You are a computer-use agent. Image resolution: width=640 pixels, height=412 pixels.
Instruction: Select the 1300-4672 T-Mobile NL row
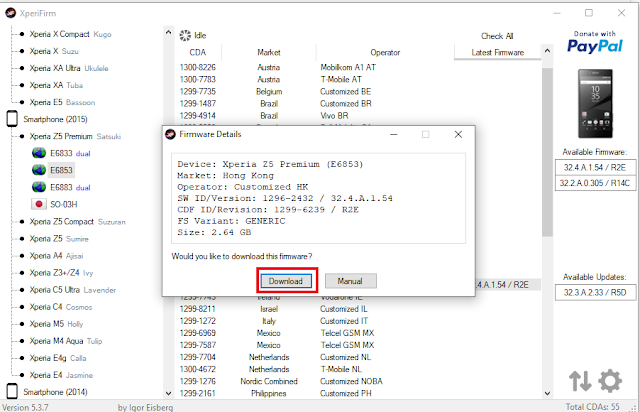point(358,369)
